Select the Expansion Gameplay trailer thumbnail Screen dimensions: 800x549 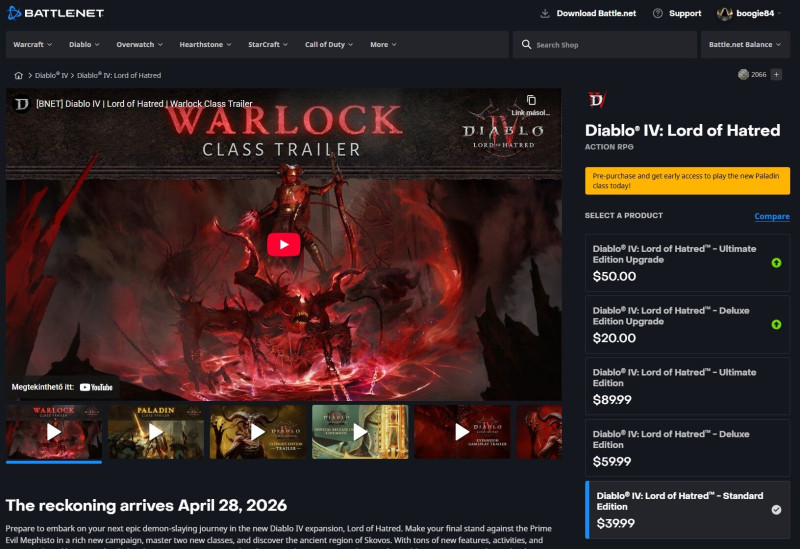462,432
